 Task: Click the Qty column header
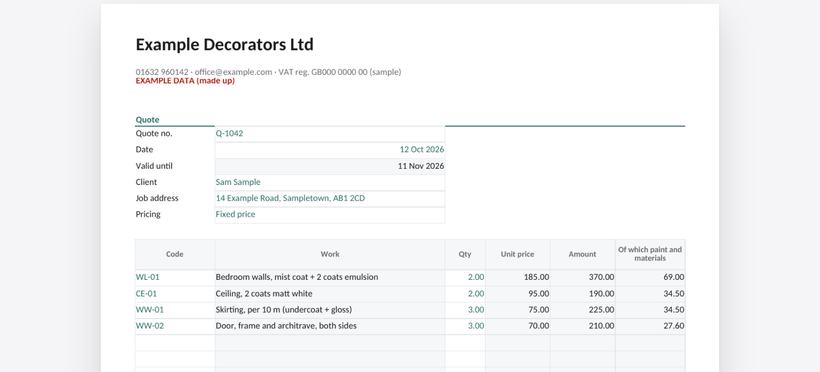tap(465, 254)
